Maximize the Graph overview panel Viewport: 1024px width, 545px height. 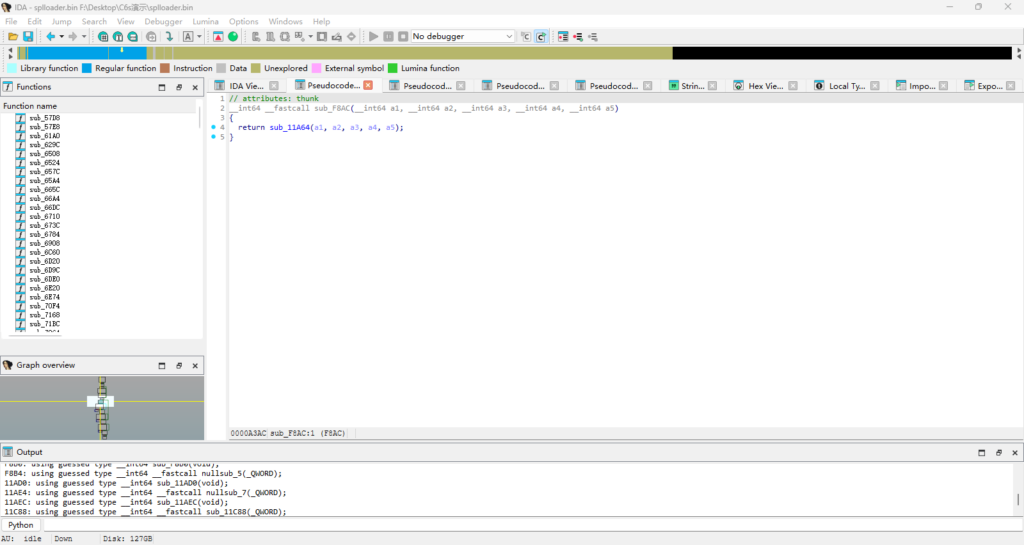[162, 366]
